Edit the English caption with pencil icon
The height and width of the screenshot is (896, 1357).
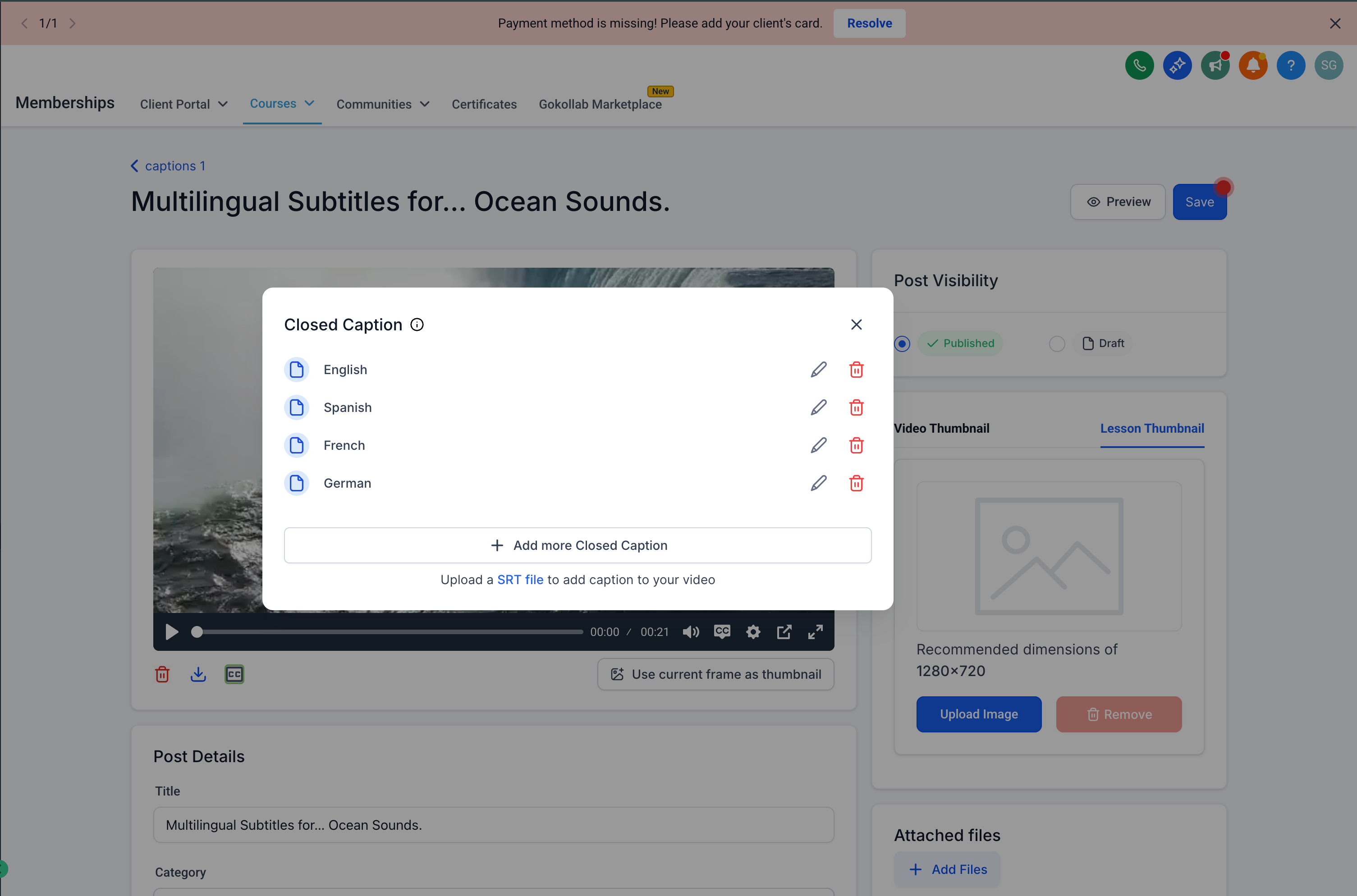(x=818, y=370)
